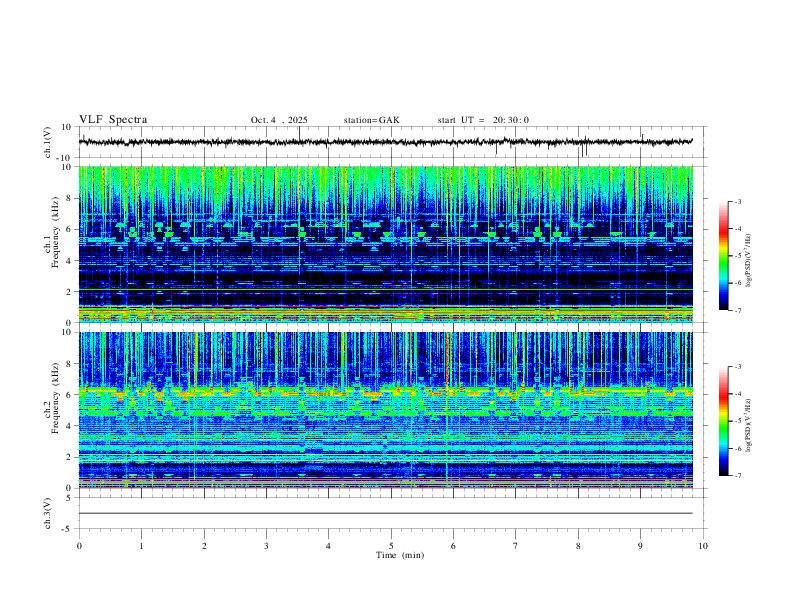Image resolution: width=792 pixels, height=612 pixels.
Task: Click the "start UT = 20:30:0" text
Action: pos(483,120)
